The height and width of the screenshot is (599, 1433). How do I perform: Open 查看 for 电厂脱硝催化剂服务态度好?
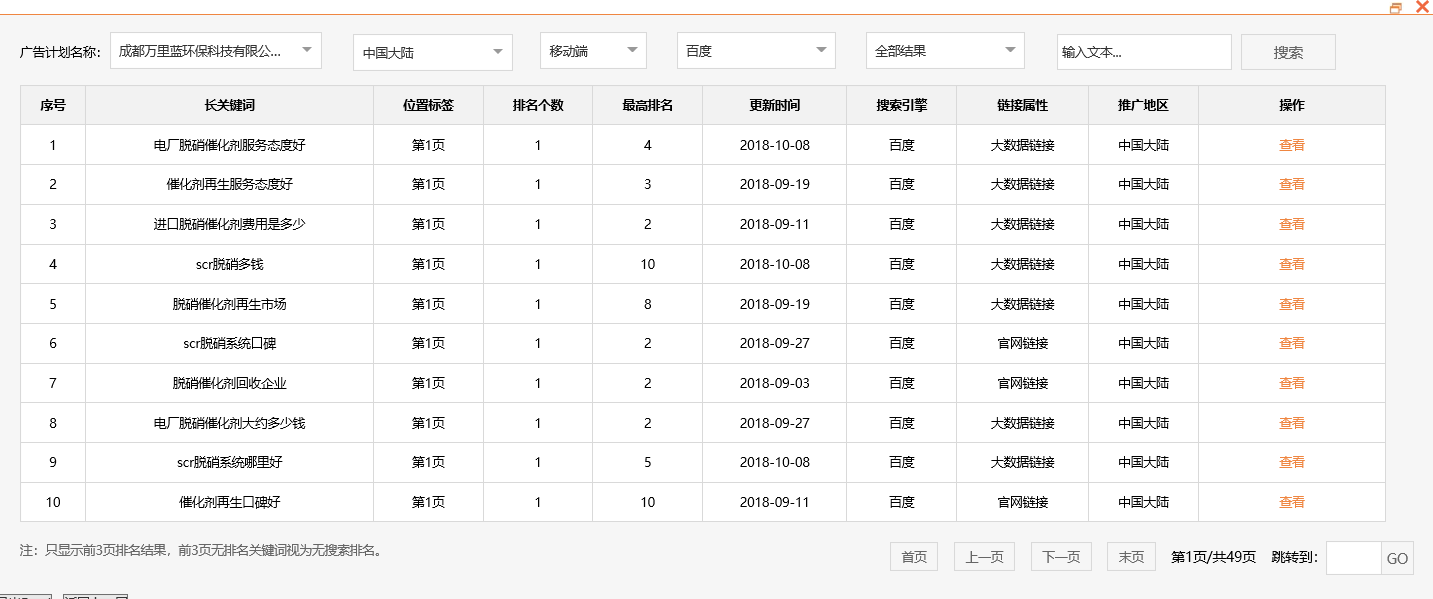point(1291,144)
